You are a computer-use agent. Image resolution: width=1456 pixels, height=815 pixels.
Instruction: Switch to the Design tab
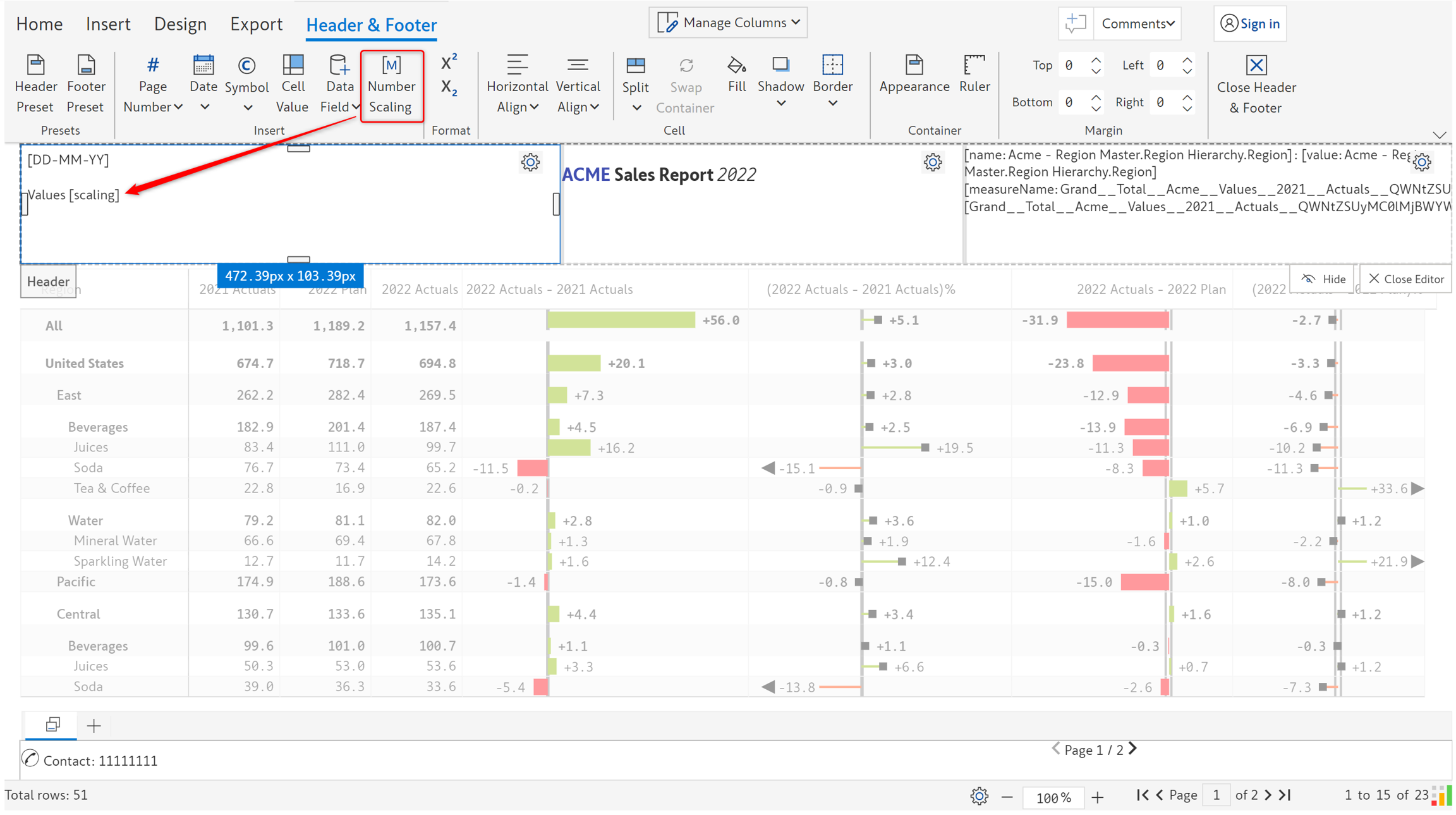(180, 25)
